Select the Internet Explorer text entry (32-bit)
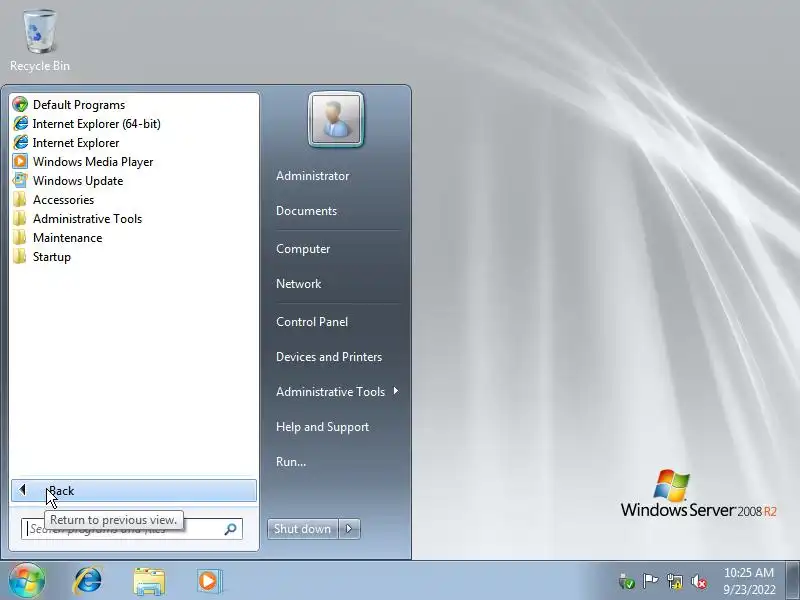 tap(76, 143)
